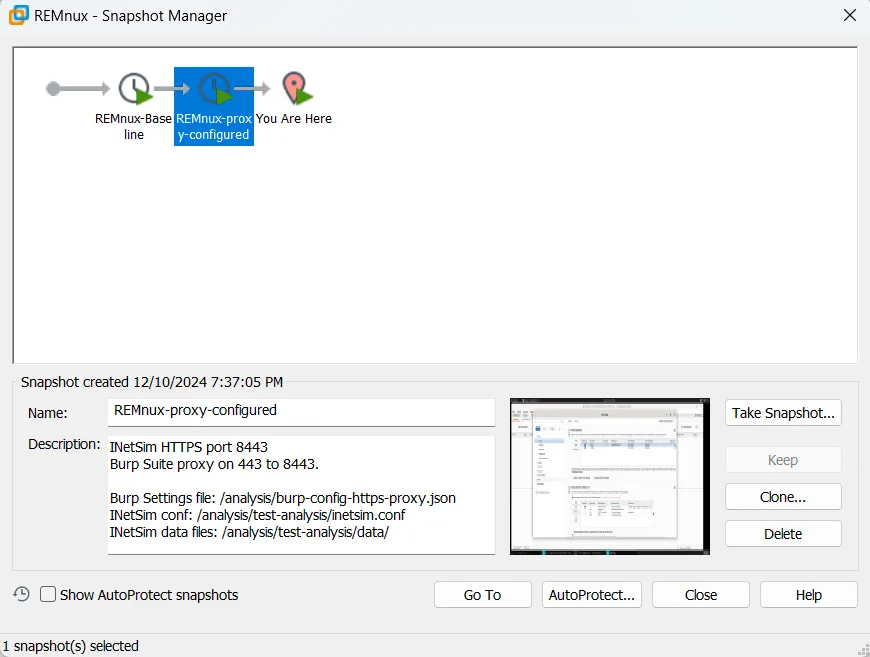Click the snapshot screenshot thumbnail
The image size is (870, 657).
tap(609, 476)
